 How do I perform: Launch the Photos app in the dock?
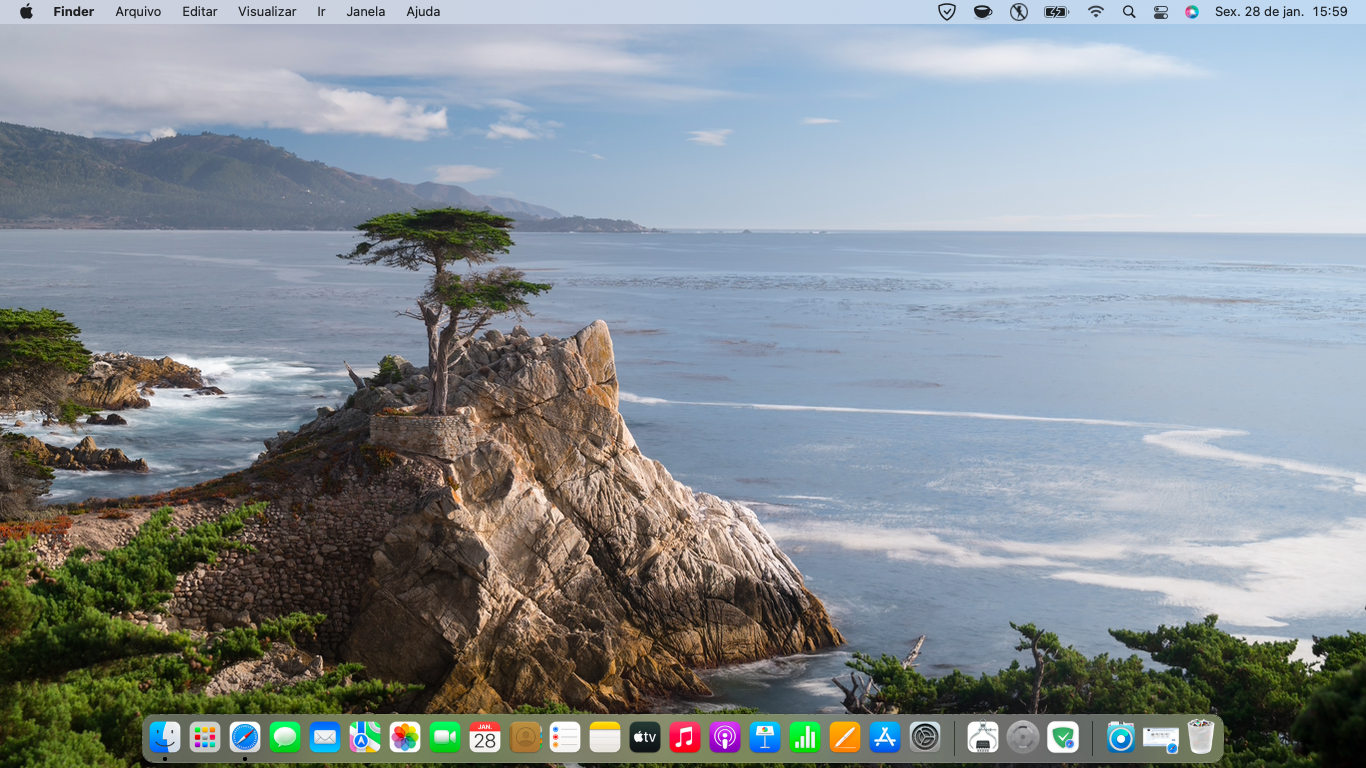(405, 738)
